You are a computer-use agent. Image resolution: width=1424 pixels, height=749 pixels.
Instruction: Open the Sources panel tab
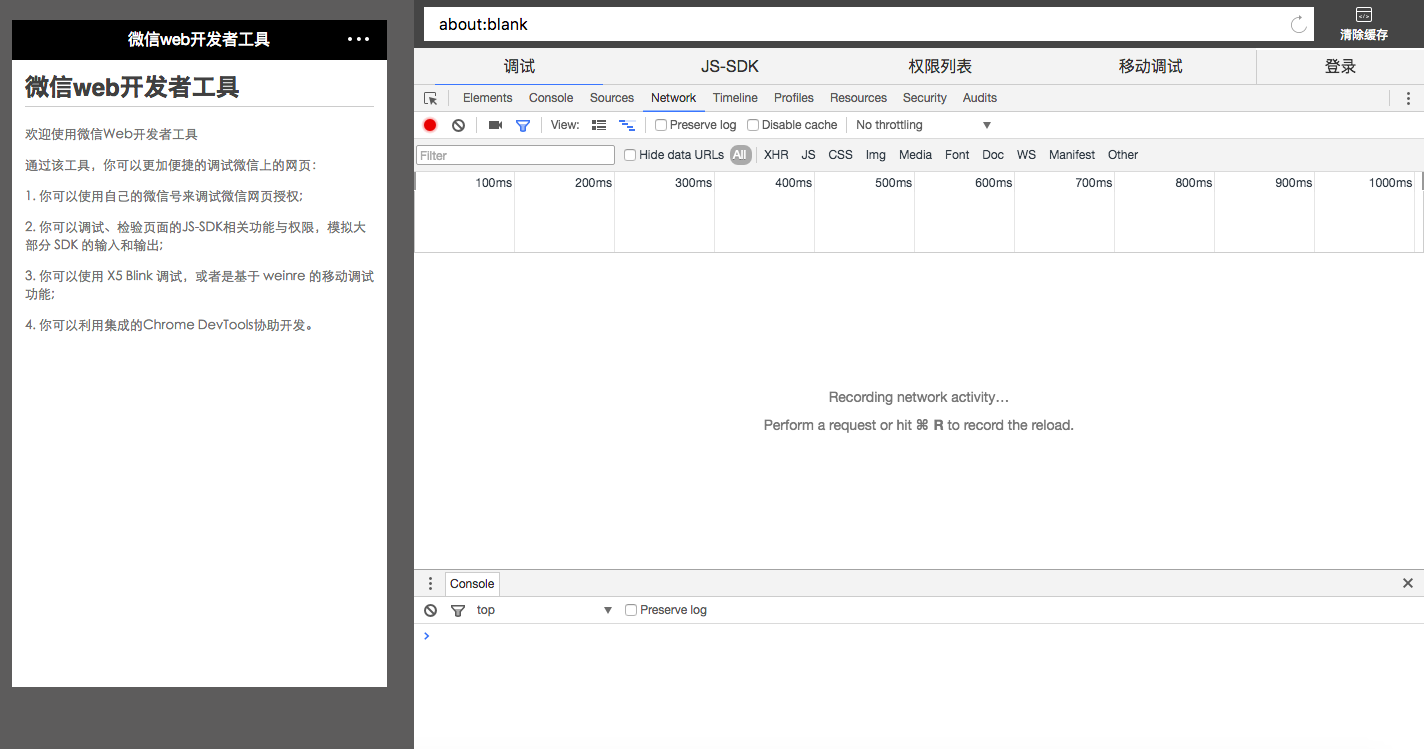point(612,98)
